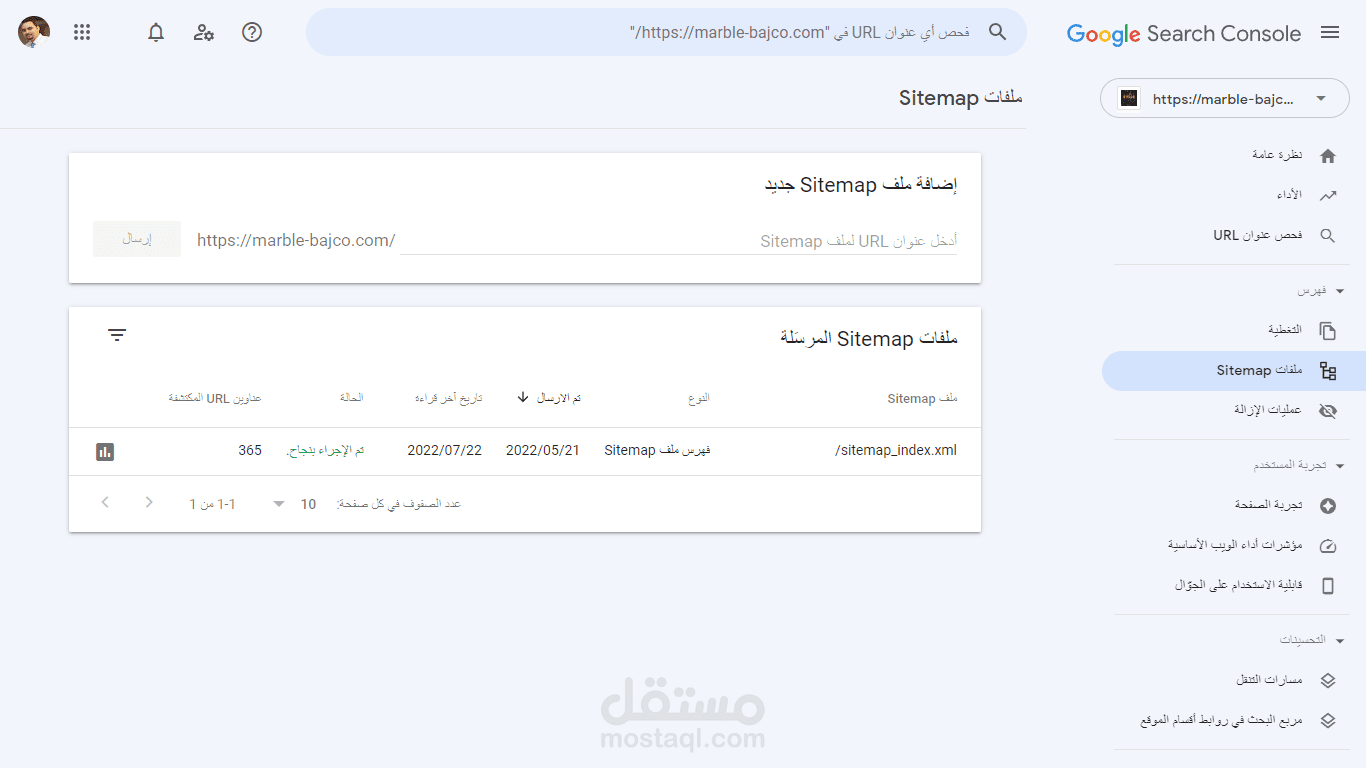This screenshot has height=768, width=1366.
Task: Open the help question mark icon
Action: tap(252, 32)
